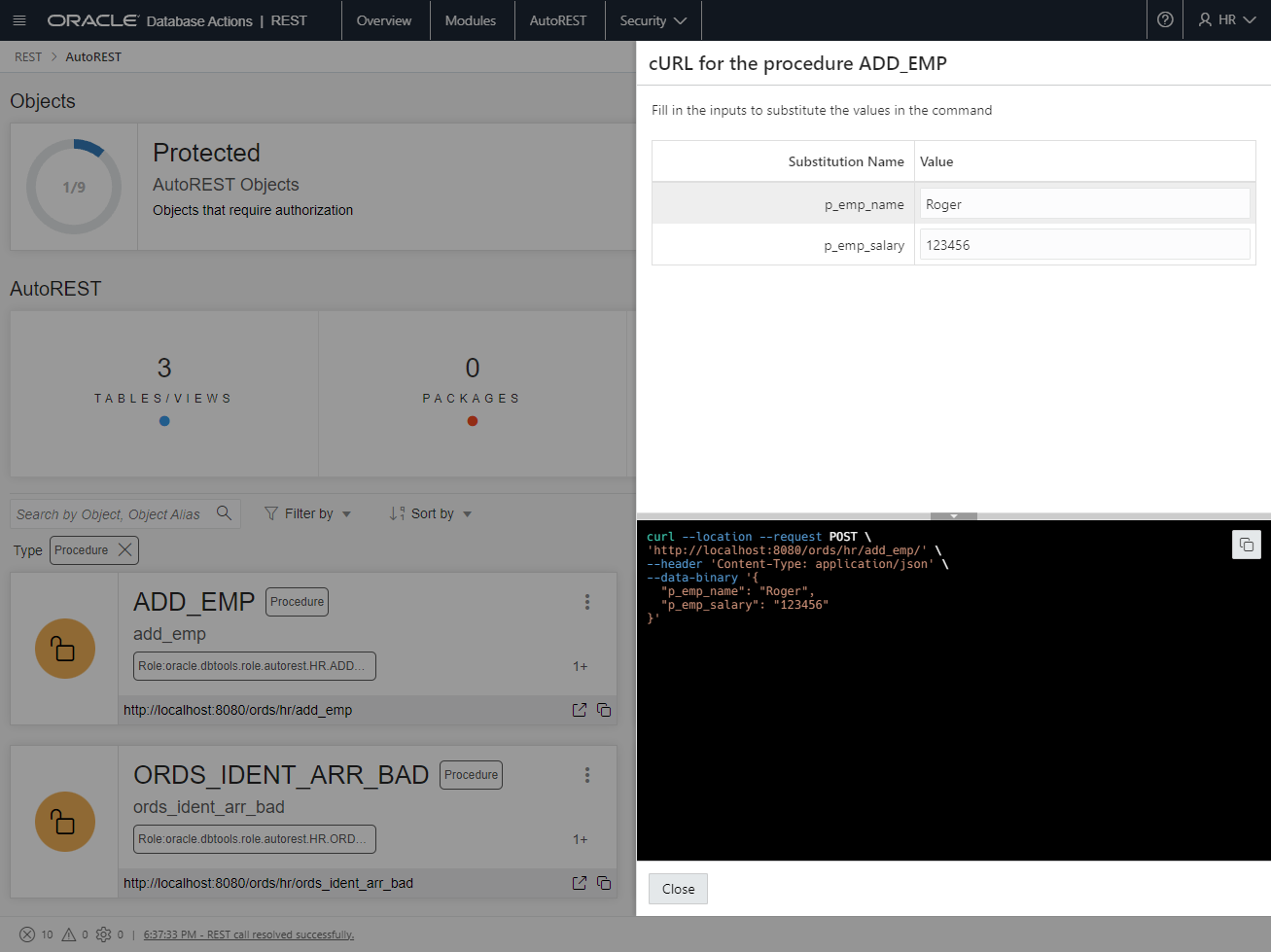
Task: Toggle ORDS_IDENT_ARR_BAD lock protection icon
Action: click(64, 822)
